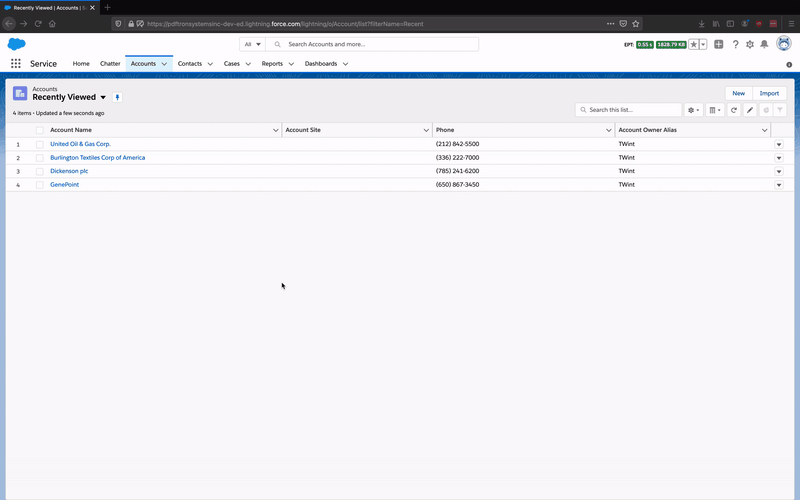Open the GenePoint account
Image resolution: width=800 pixels, height=500 pixels.
tap(64, 185)
